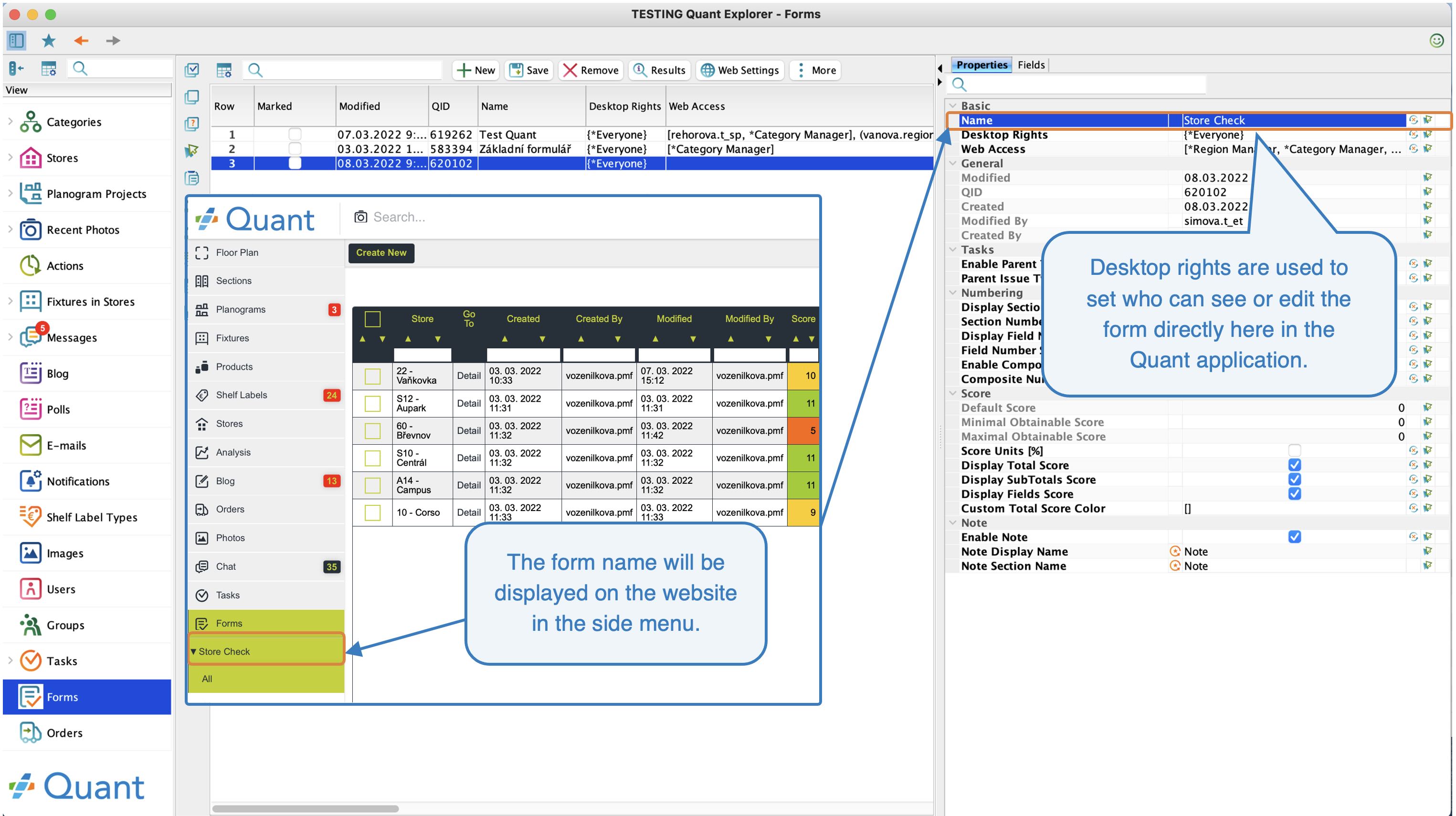The image size is (1456, 816).
Task: Click the Remove button
Action: [591, 70]
